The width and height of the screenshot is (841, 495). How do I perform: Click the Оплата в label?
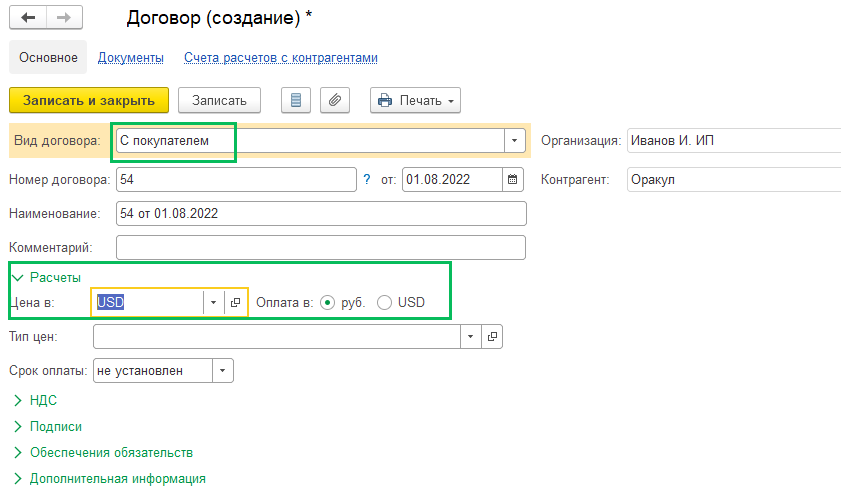click(285, 302)
